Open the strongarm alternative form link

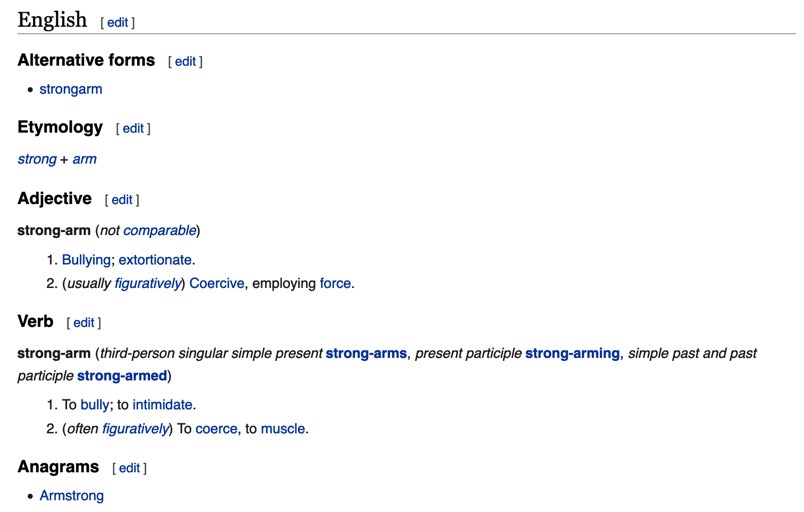[x=71, y=89]
